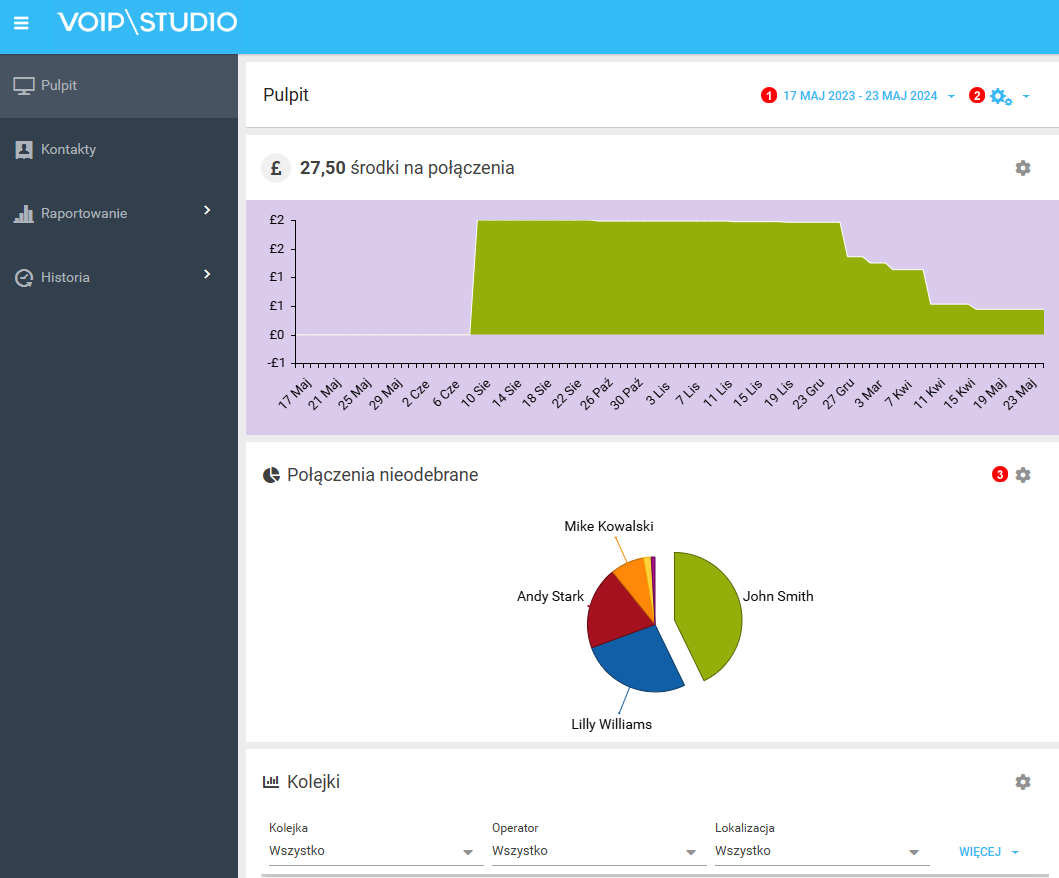Open the Lokalizacja filter dropdown
This screenshot has width=1059, height=878.
click(913, 852)
